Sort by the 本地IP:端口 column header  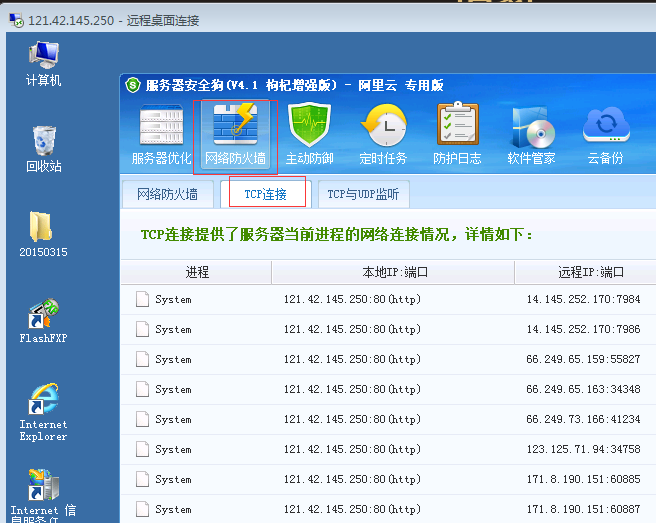tap(393, 272)
